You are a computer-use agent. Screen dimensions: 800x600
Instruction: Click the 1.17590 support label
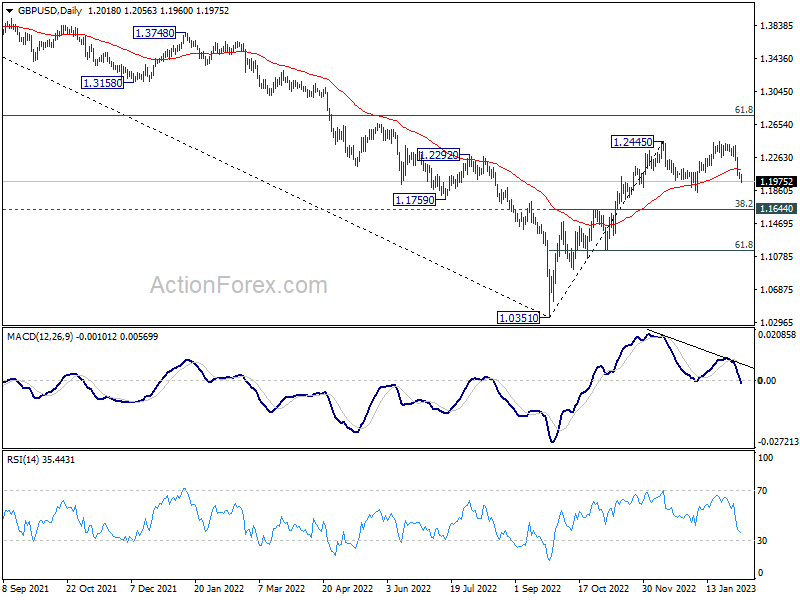click(x=413, y=200)
